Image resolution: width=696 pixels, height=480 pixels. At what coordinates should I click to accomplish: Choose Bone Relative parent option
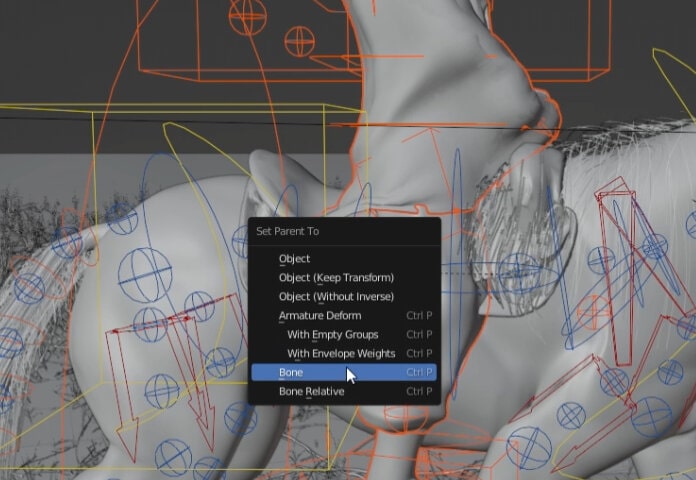click(x=344, y=391)
